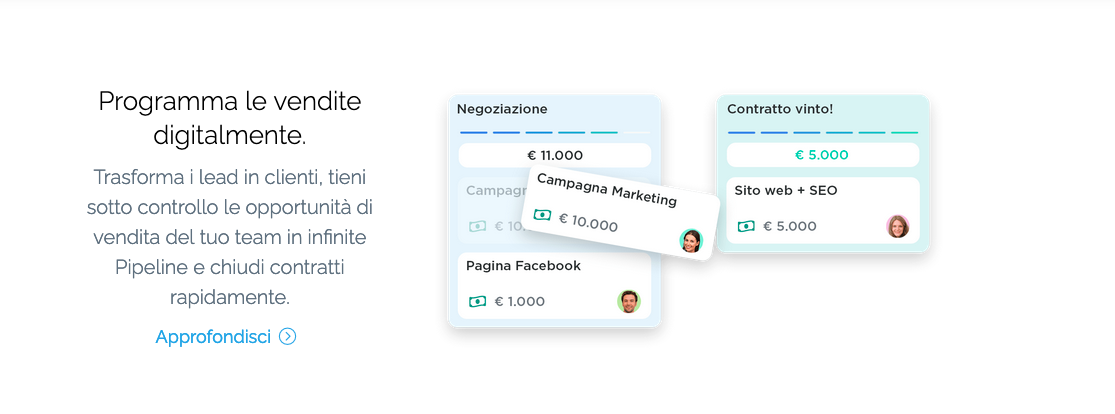
Task: Click the man avatar on Pagina Facebook card
Action: click(x=629, y=302)
